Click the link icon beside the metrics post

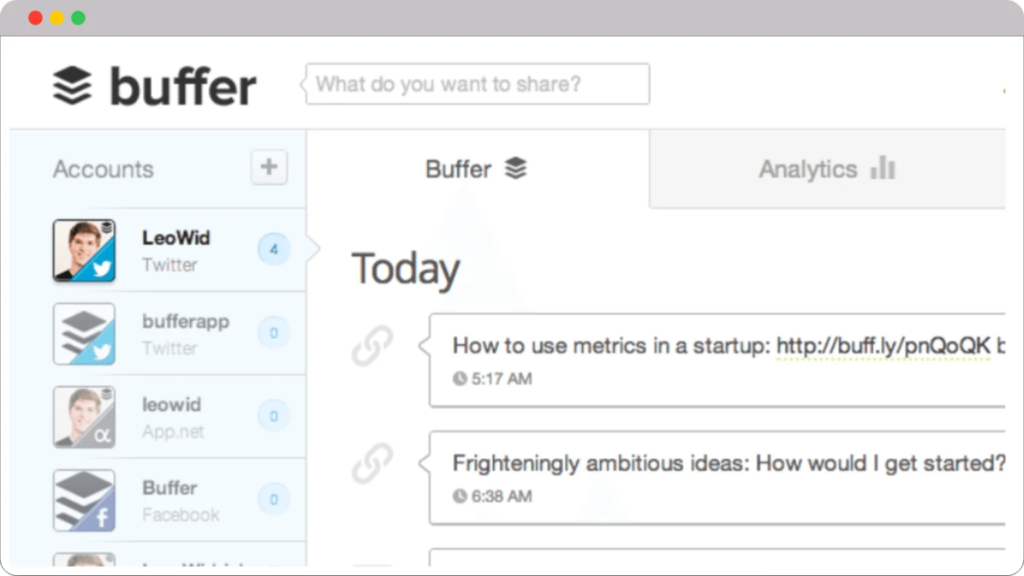click(x=372, y=345)
